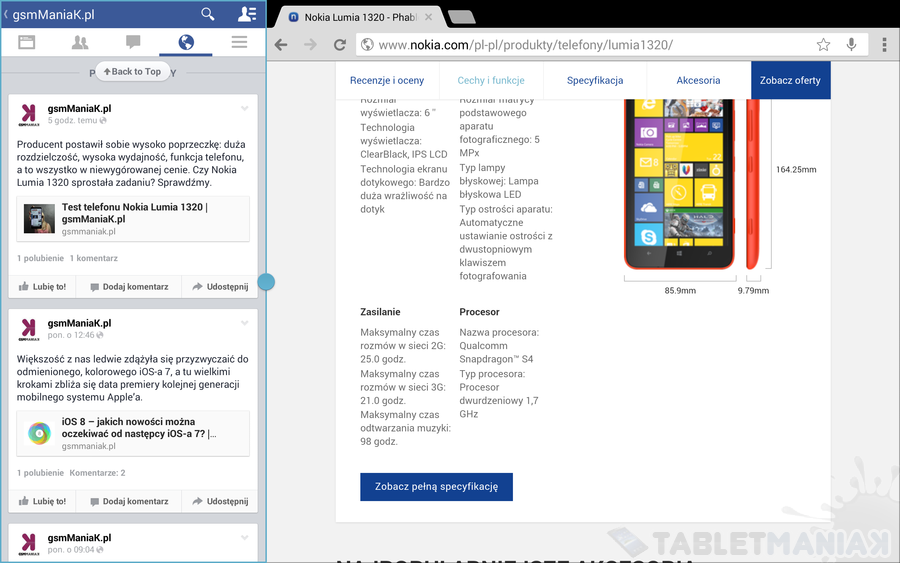Select the Zasilanie heading text
This screenshot has width=900, height=563.
coord(380,312)
